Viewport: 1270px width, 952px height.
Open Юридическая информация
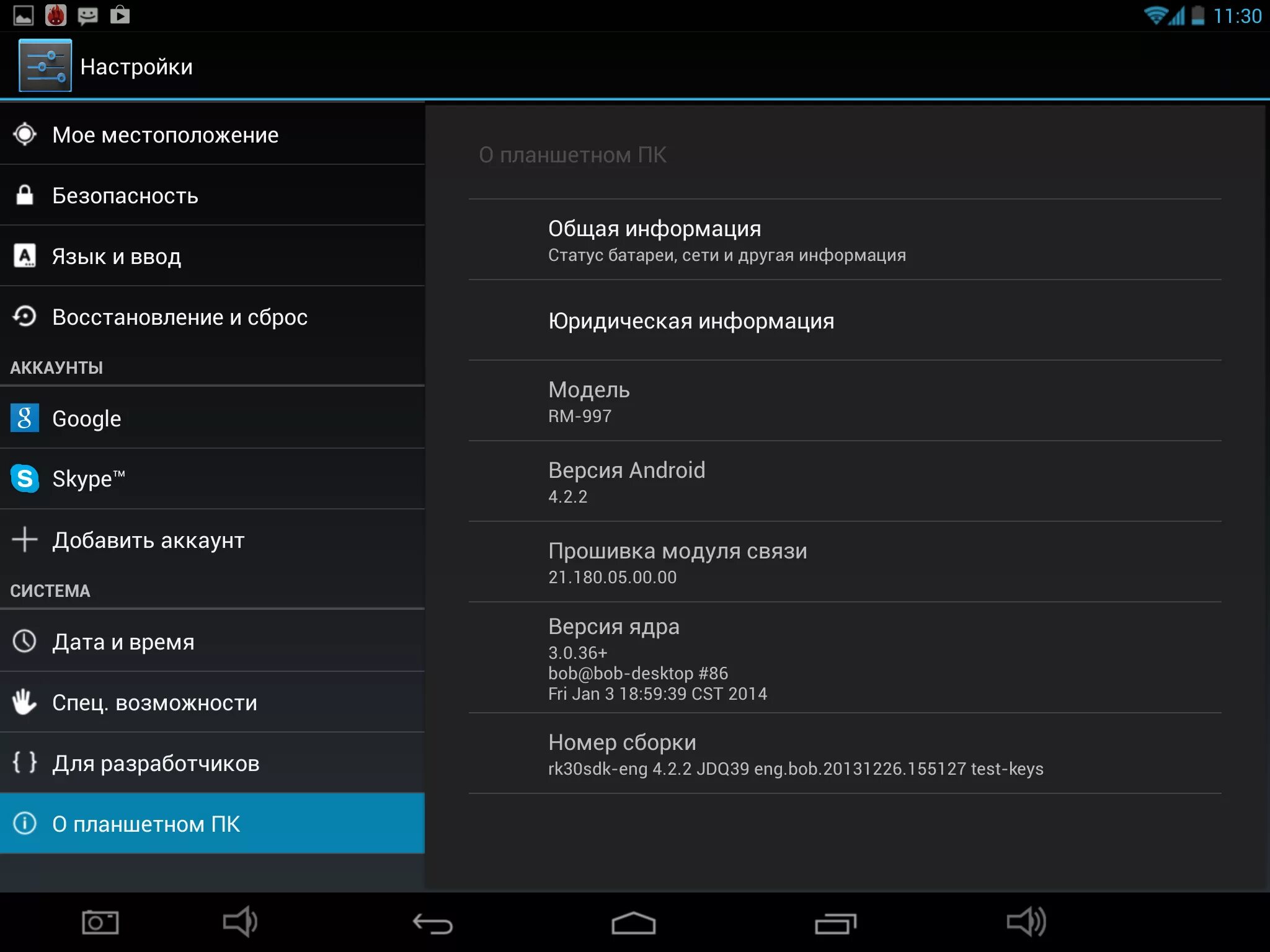tap(845, 321)
